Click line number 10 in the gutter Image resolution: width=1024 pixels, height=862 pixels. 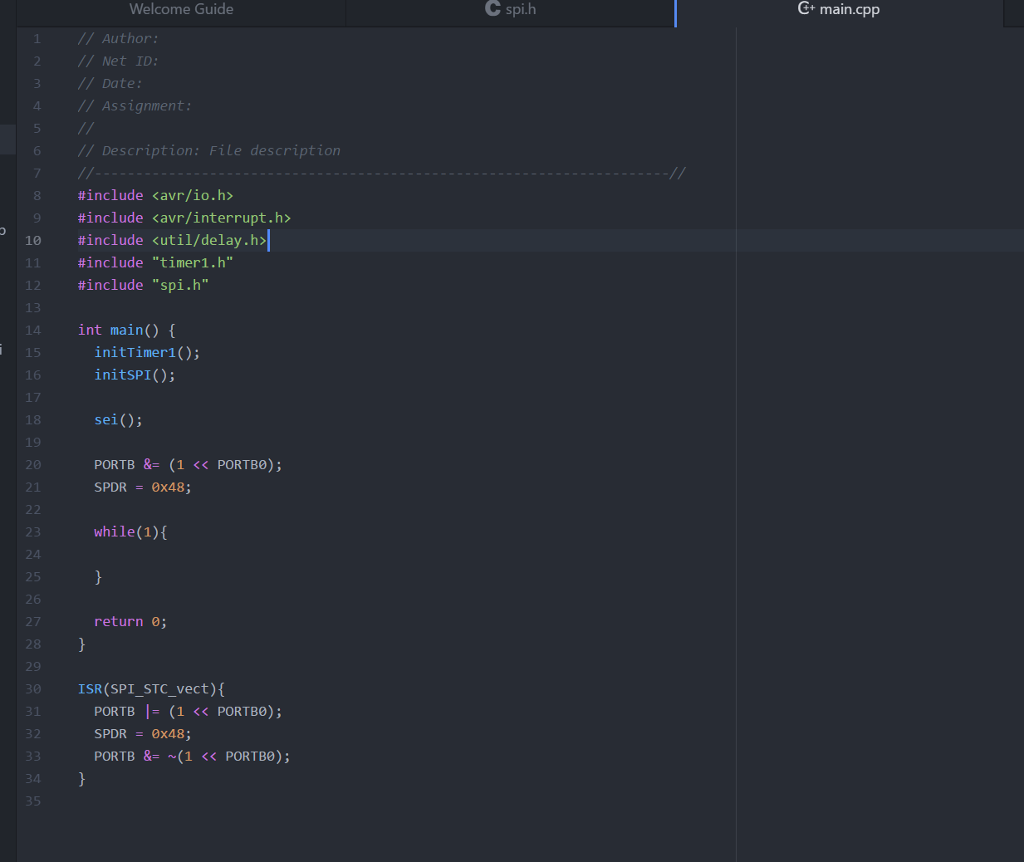click(x=33, y=240)
